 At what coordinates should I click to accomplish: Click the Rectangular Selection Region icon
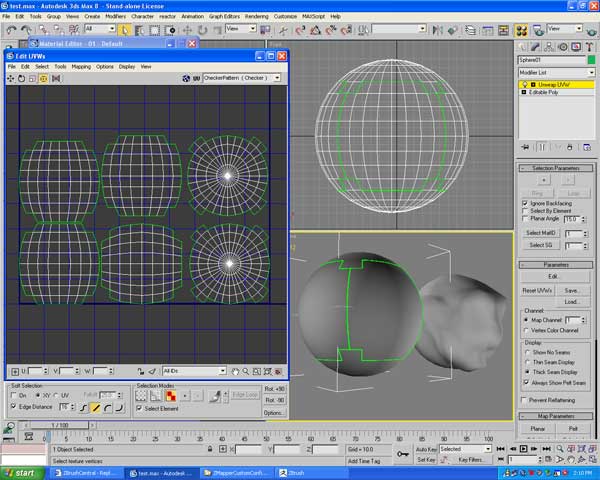(x=155, y=30)
